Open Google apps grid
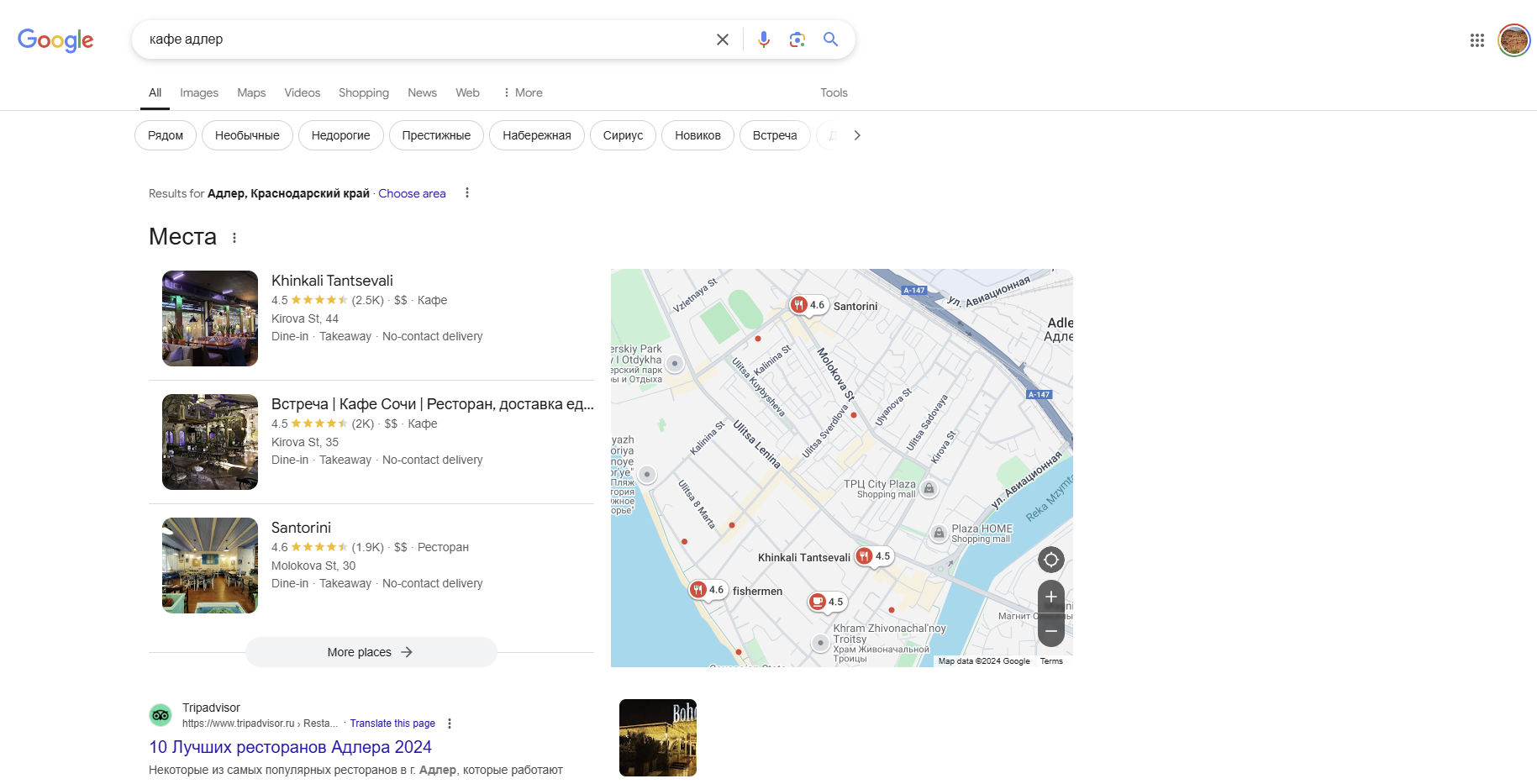The height and width of the screenshot is (784, 1537). point(1476,40)
